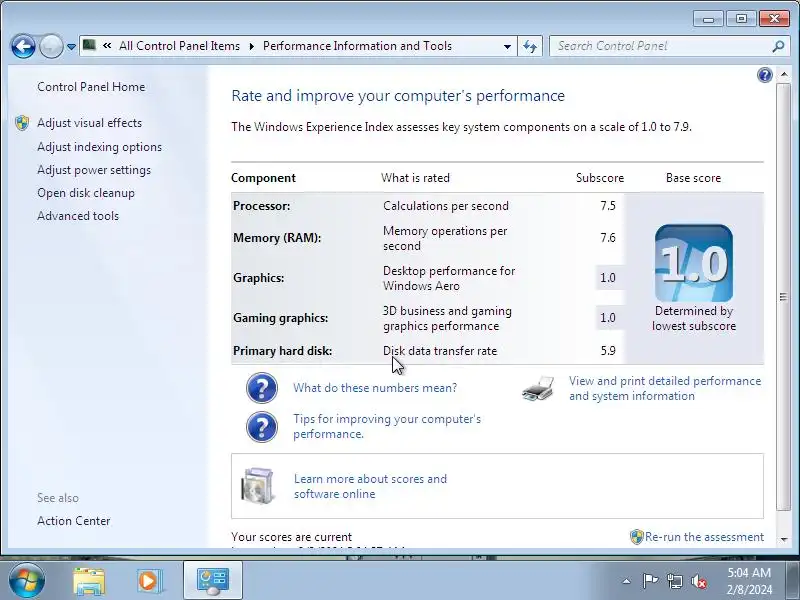Open Control Panel Home
The height and width of the screenshot is (600, 800).
(91, 87)
